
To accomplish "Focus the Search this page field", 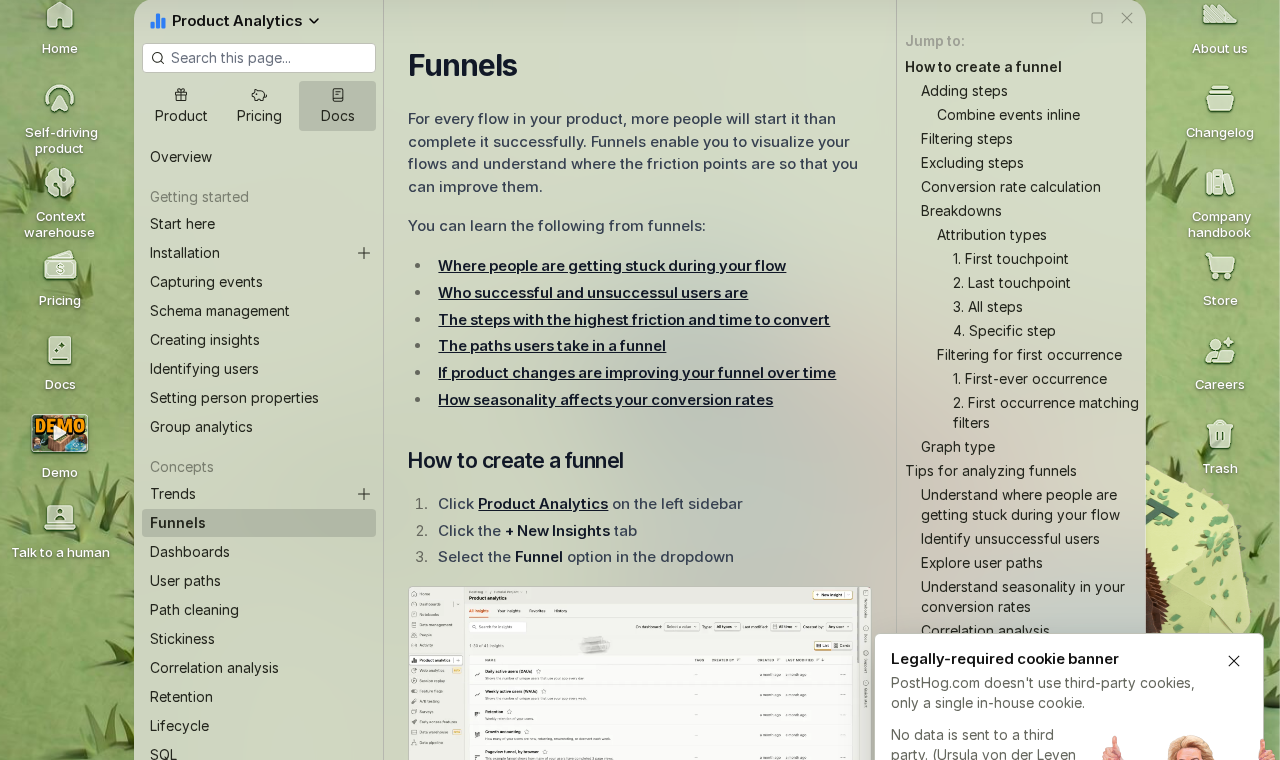I will coord(259,58).
